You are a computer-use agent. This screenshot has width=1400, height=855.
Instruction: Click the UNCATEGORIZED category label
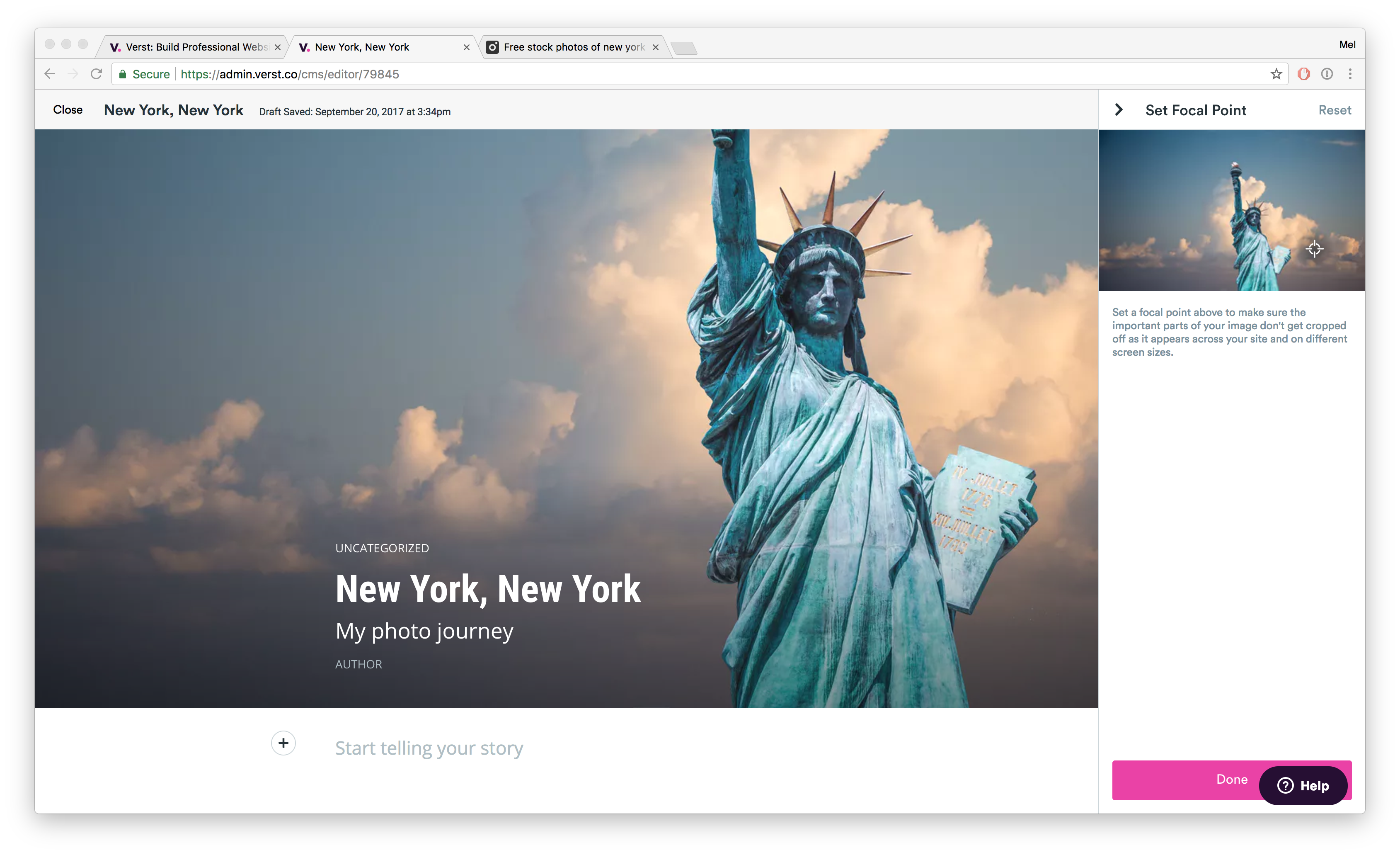[x=382, y=548]
